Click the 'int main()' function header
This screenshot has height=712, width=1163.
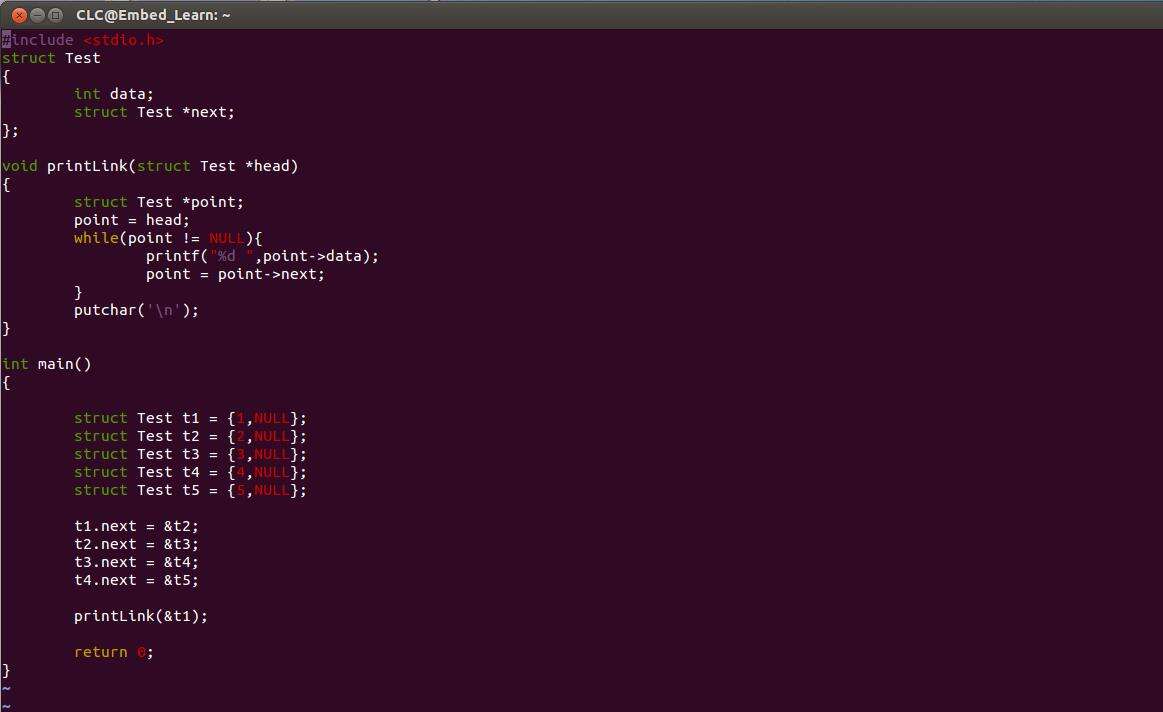pyautogui.click(x=47, y=364)
